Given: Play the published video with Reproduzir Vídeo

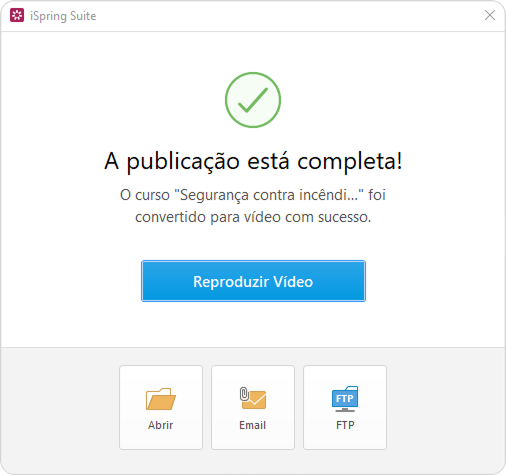Looking at the screenshot, I should (253, 281).
